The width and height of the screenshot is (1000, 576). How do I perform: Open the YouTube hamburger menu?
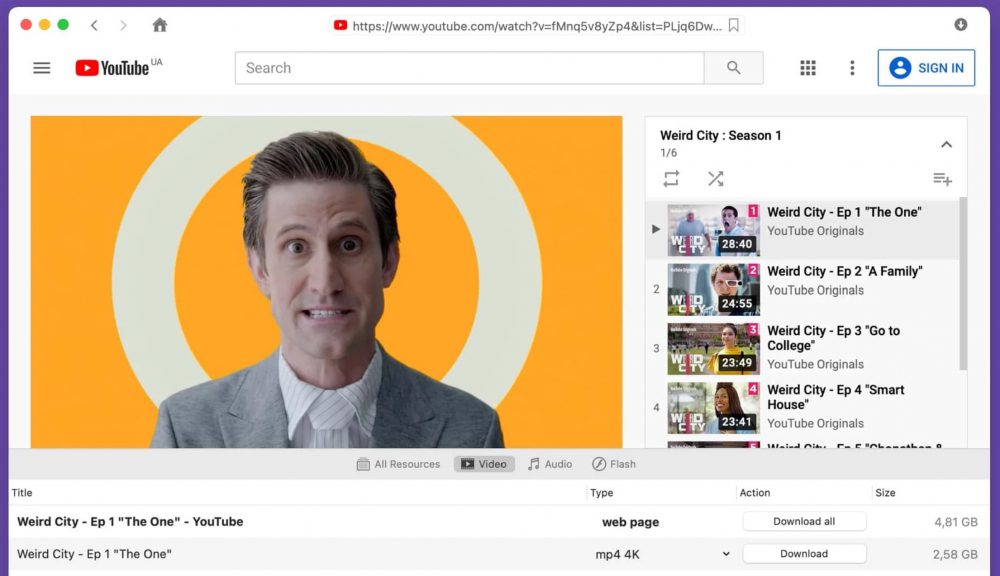pyautogui.click(x=42, y=68)
